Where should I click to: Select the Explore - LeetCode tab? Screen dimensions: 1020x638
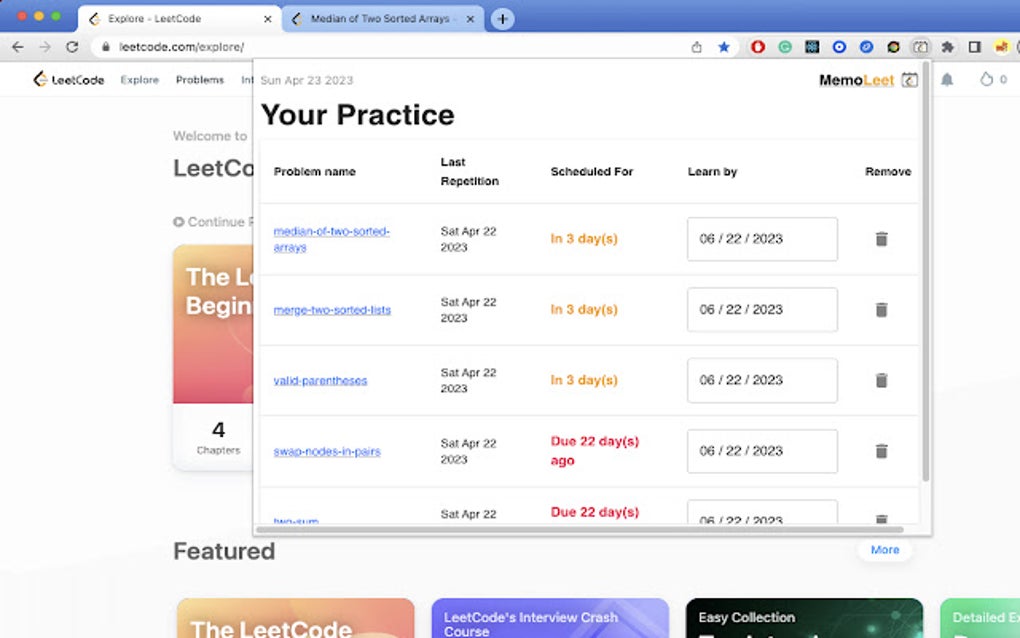pos(180,19)
